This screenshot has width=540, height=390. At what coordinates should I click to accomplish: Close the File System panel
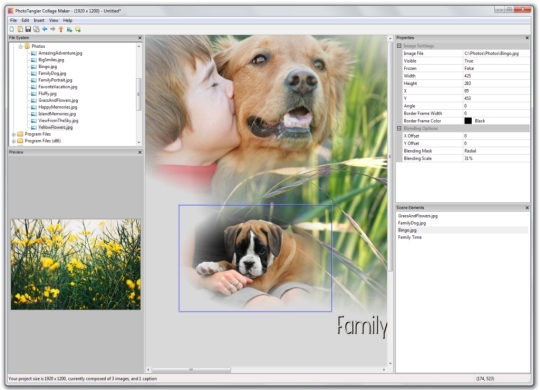pyautogui.click(x=140, y=38)
